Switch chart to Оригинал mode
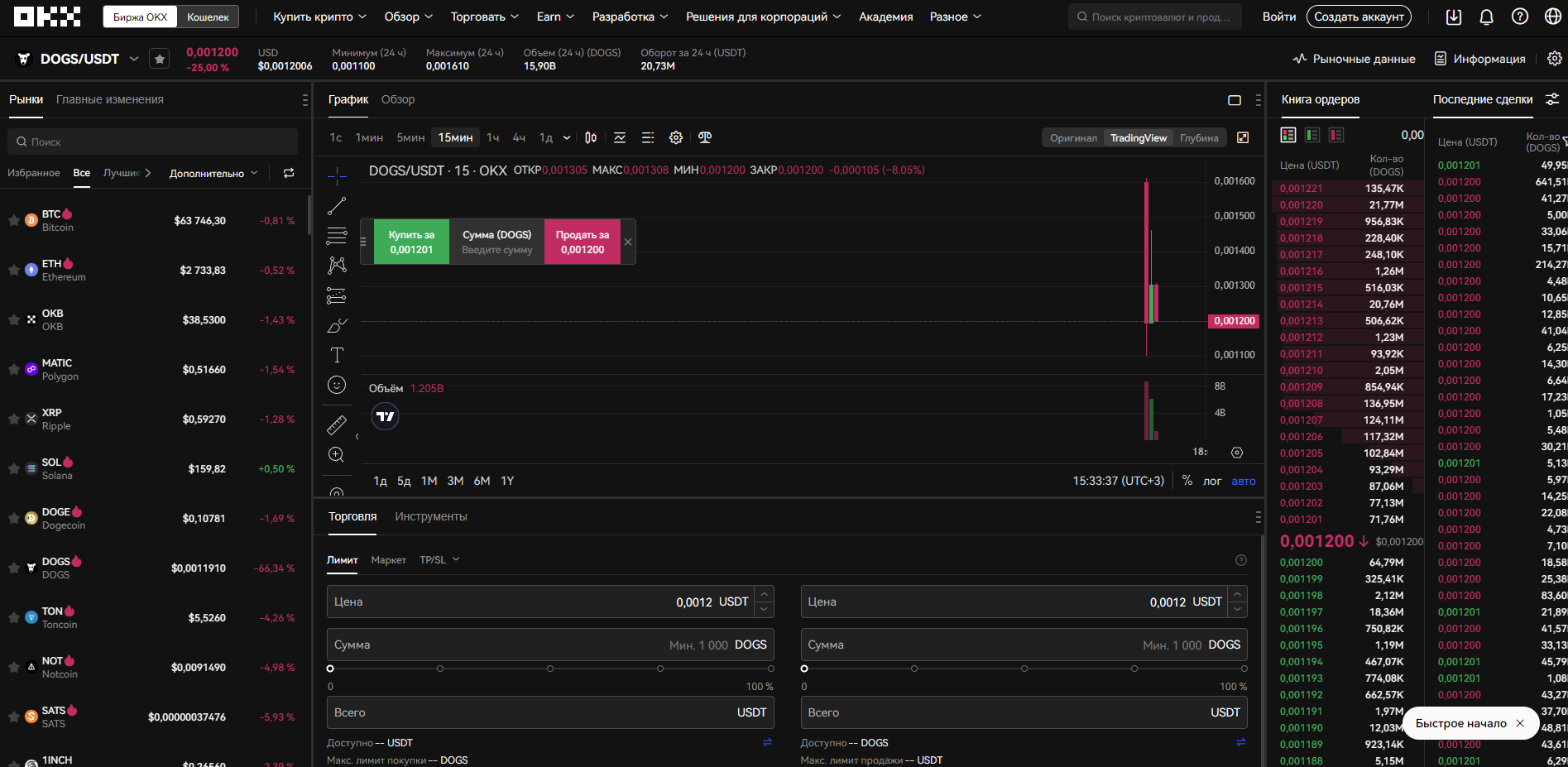1568x767 pixels. (x=1073, y=138)
